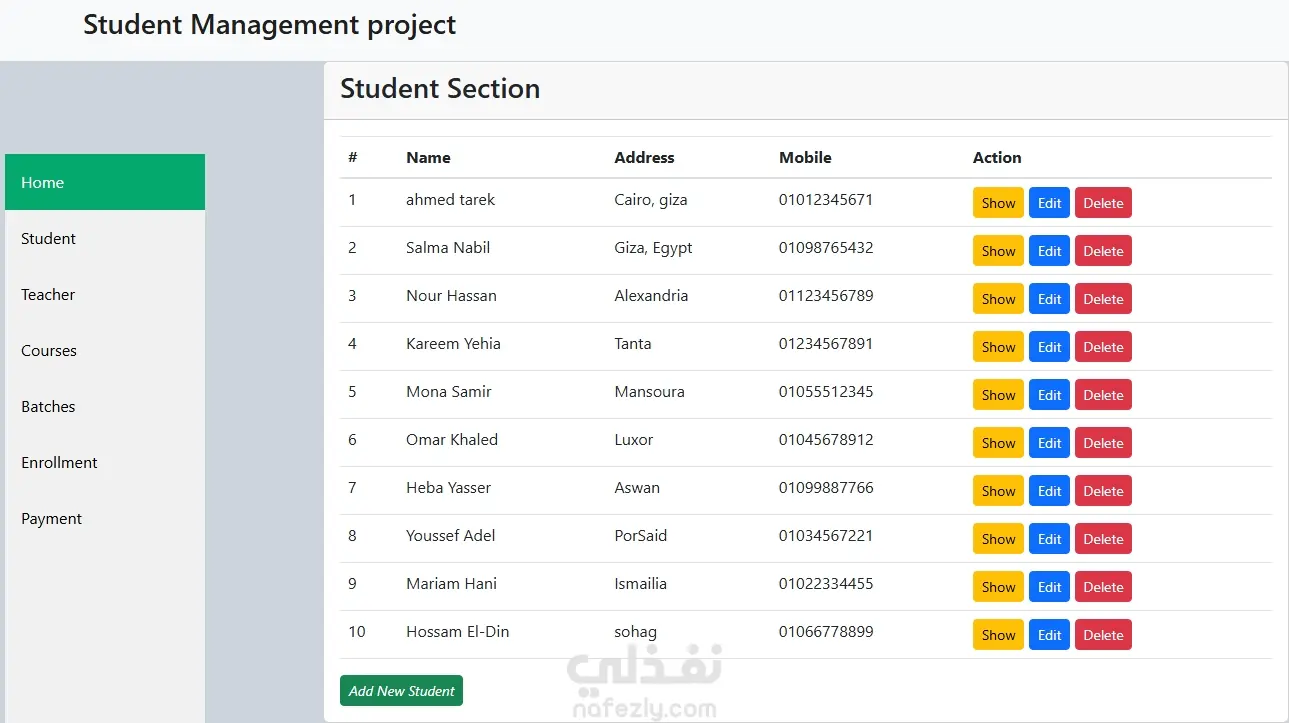The height and width of the screenshot is (723, 1289).
Task: Delete ahmed tarek's record
Action: pos(1103,203)
